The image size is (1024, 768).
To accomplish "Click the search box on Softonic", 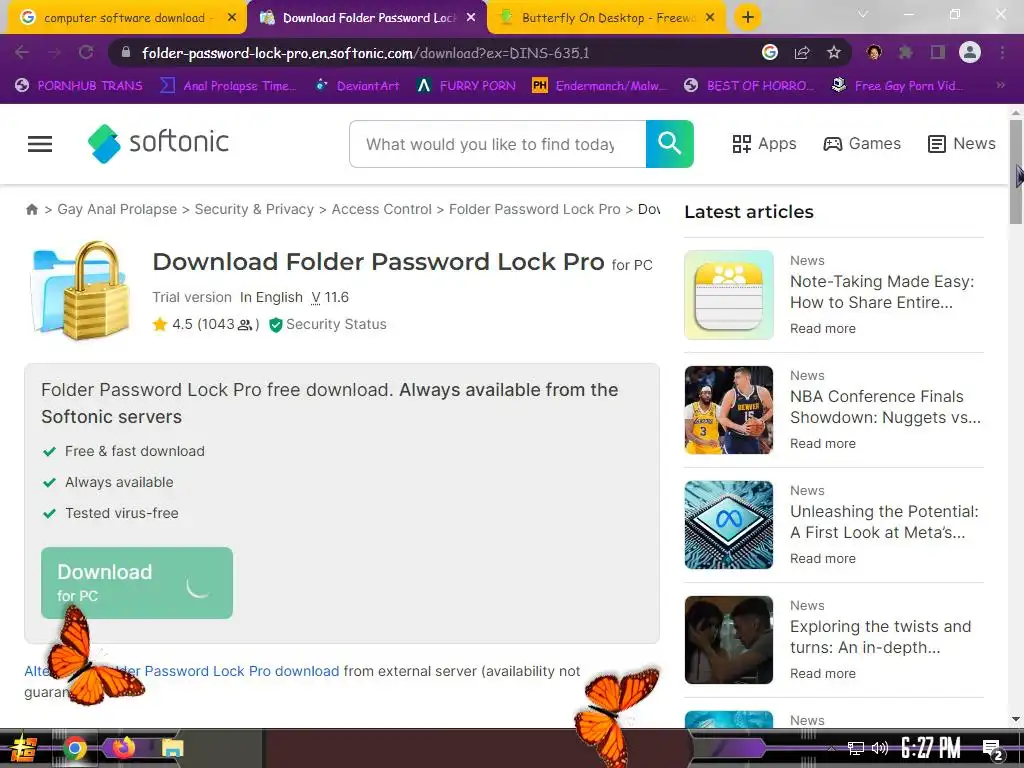I will pos(498,144).
